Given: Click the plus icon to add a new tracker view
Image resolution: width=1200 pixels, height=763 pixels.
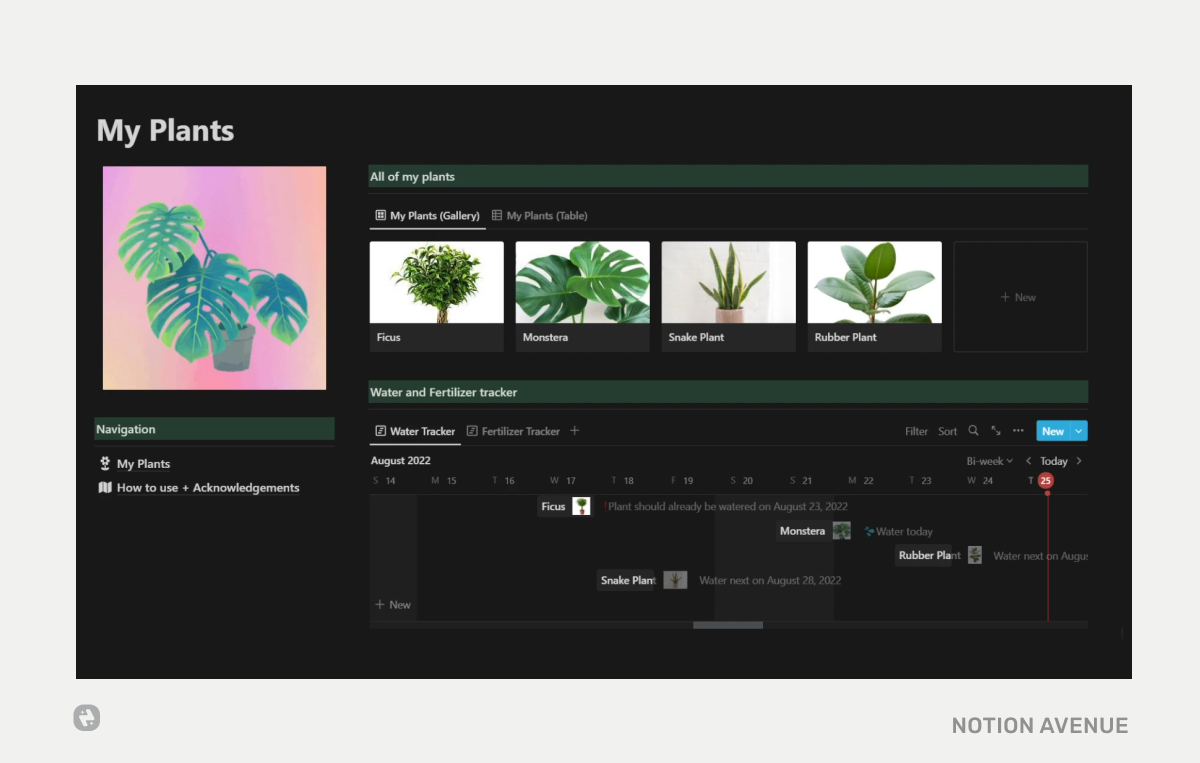Looking at the screenshot, I should 575,430.
